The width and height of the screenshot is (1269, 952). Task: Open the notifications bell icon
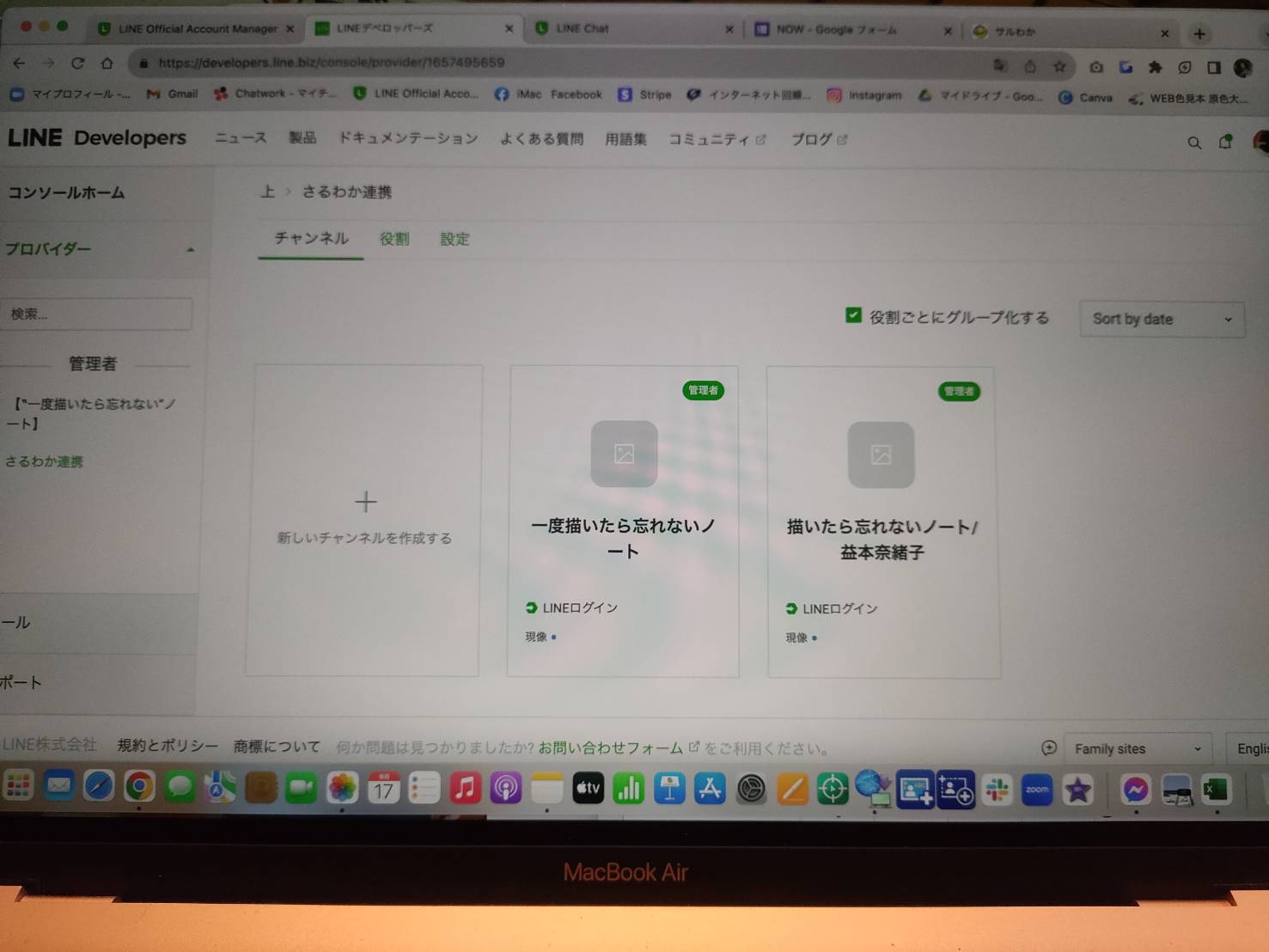pyautogui.click(x=1225, y=142)
